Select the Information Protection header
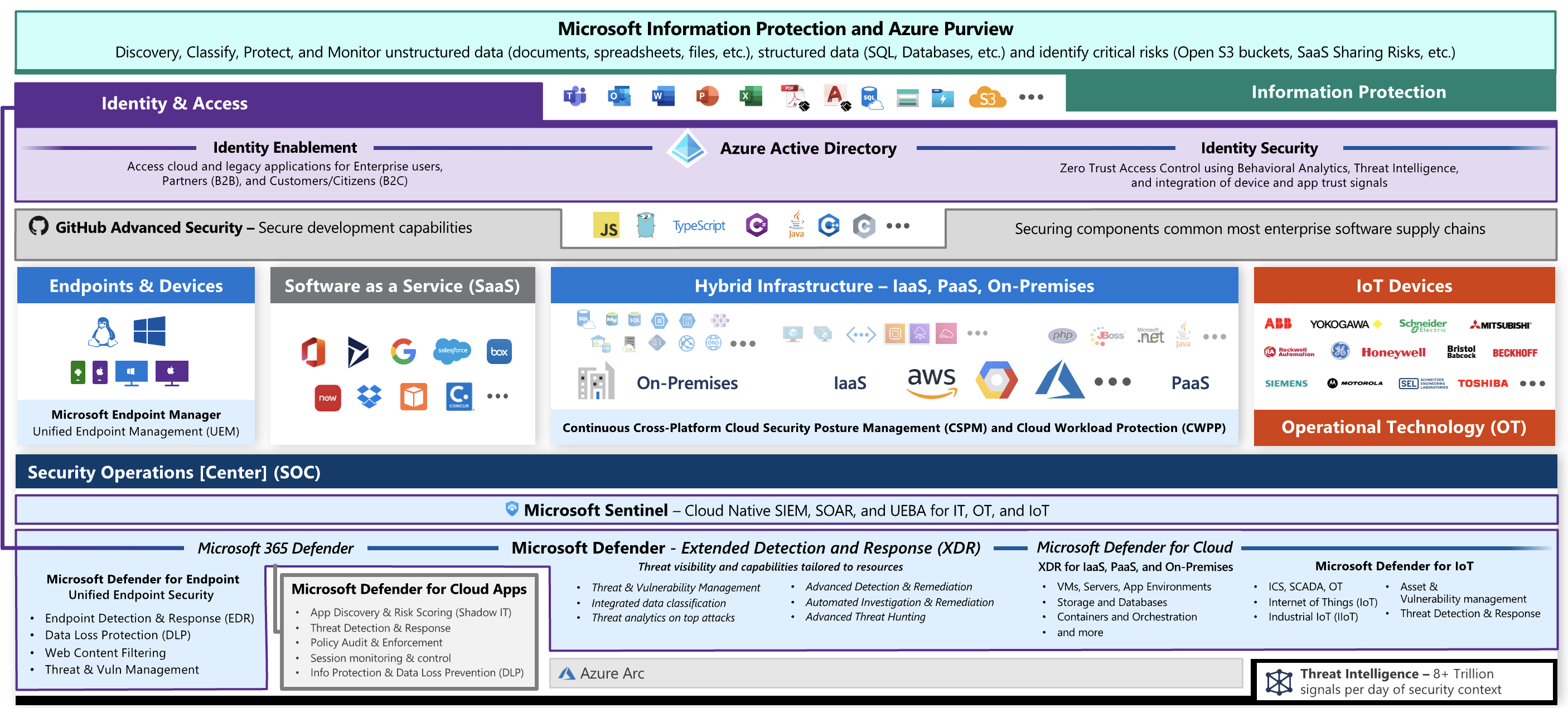The height and width of the screenshot is (708, 1568). click(x=1348, y=92)
